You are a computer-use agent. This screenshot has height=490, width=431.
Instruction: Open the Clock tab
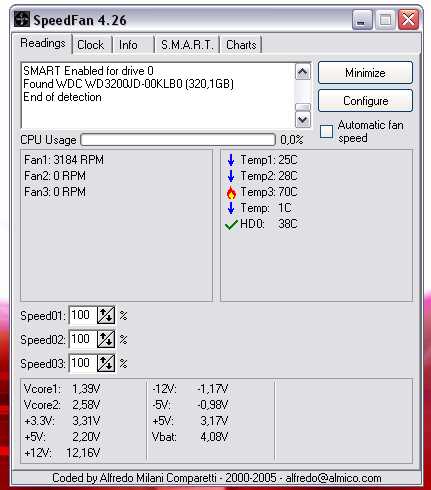(91, 45)
